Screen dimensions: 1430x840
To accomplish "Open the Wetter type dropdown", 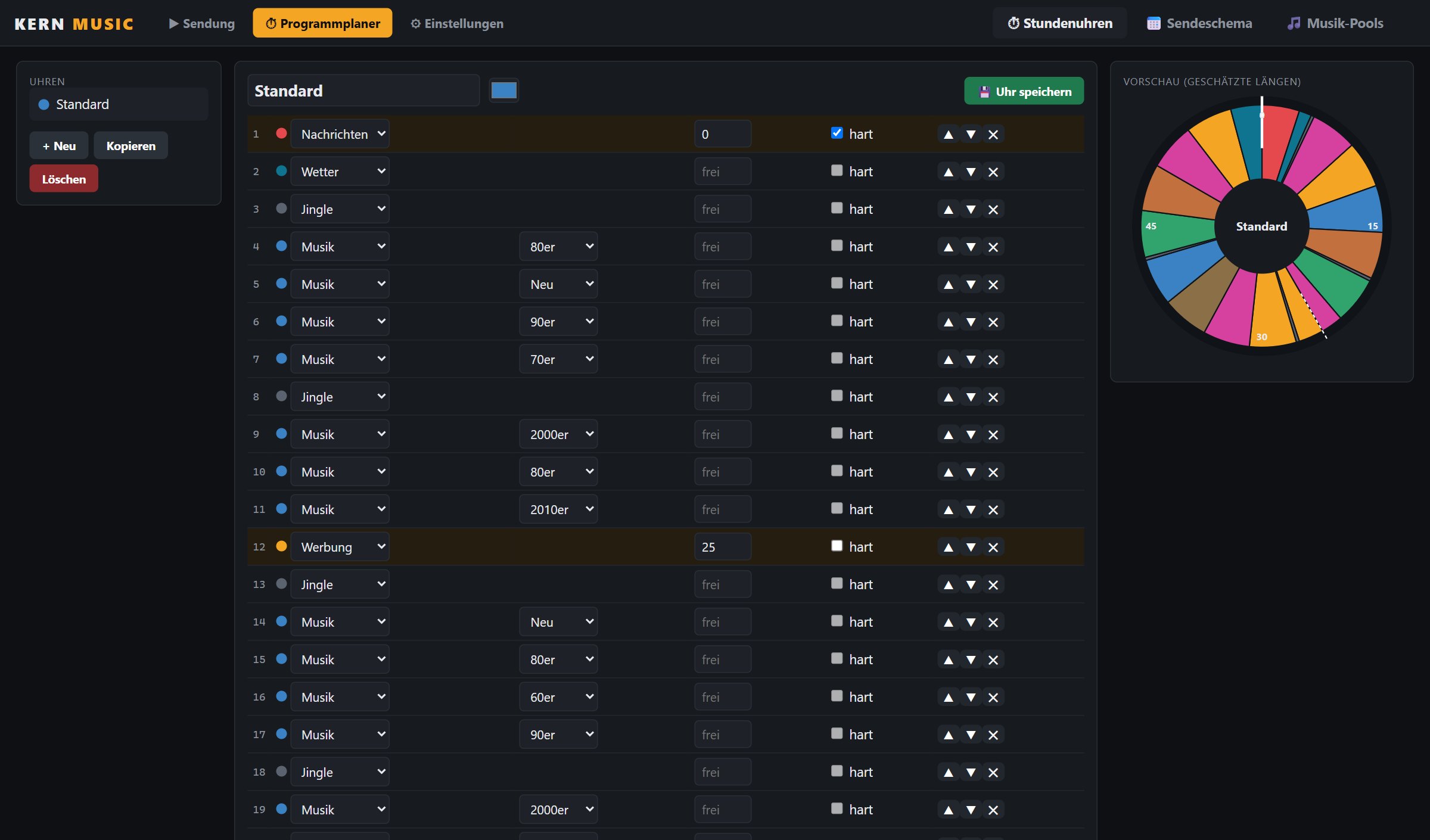I will tap(340, 172).
